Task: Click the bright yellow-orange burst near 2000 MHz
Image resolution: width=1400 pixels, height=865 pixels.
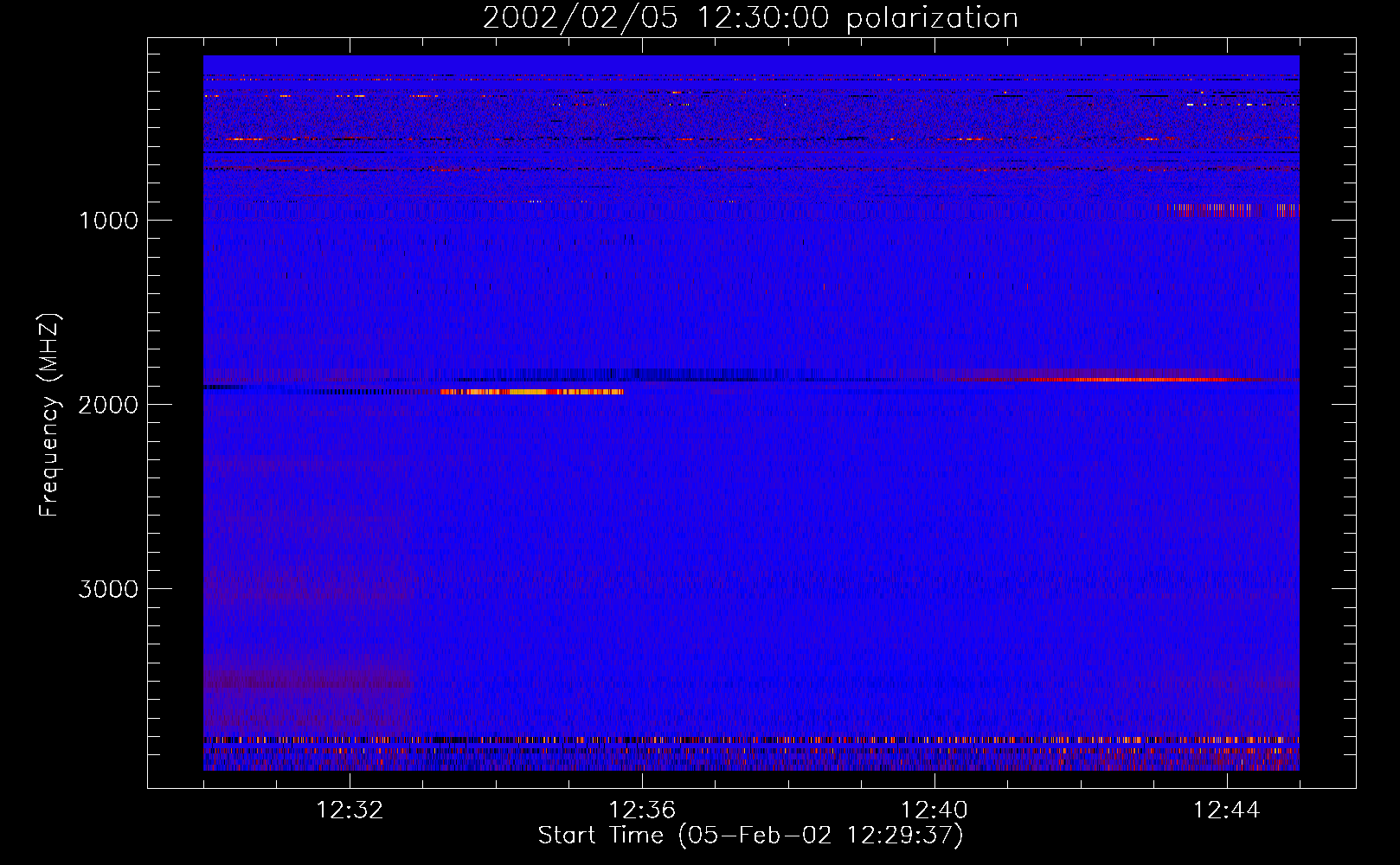Action: (532, 392)
